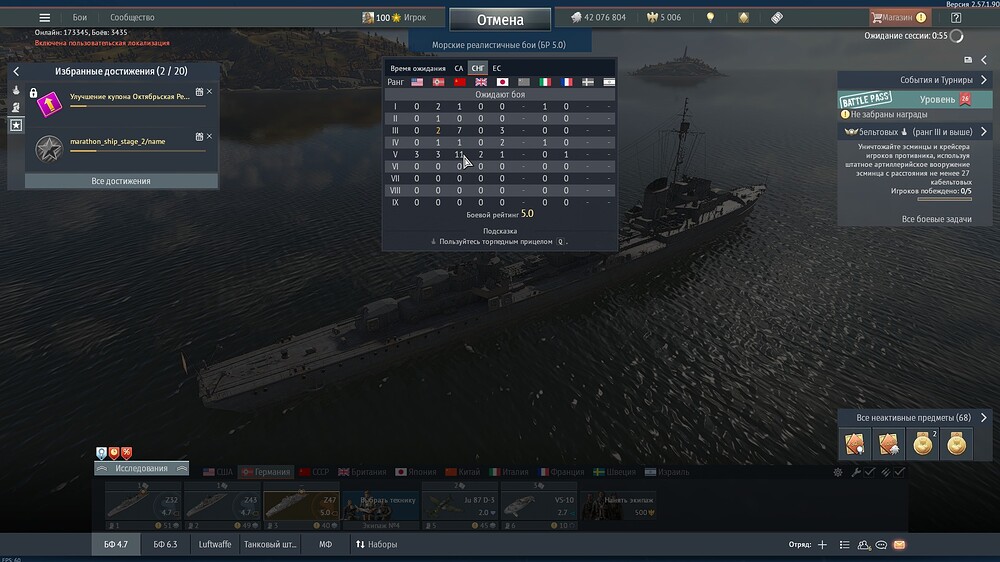The height and width of the screenshot is (562, 1000).
Task: Add squad member with plus icon
Action: click(x=822, y=545)
